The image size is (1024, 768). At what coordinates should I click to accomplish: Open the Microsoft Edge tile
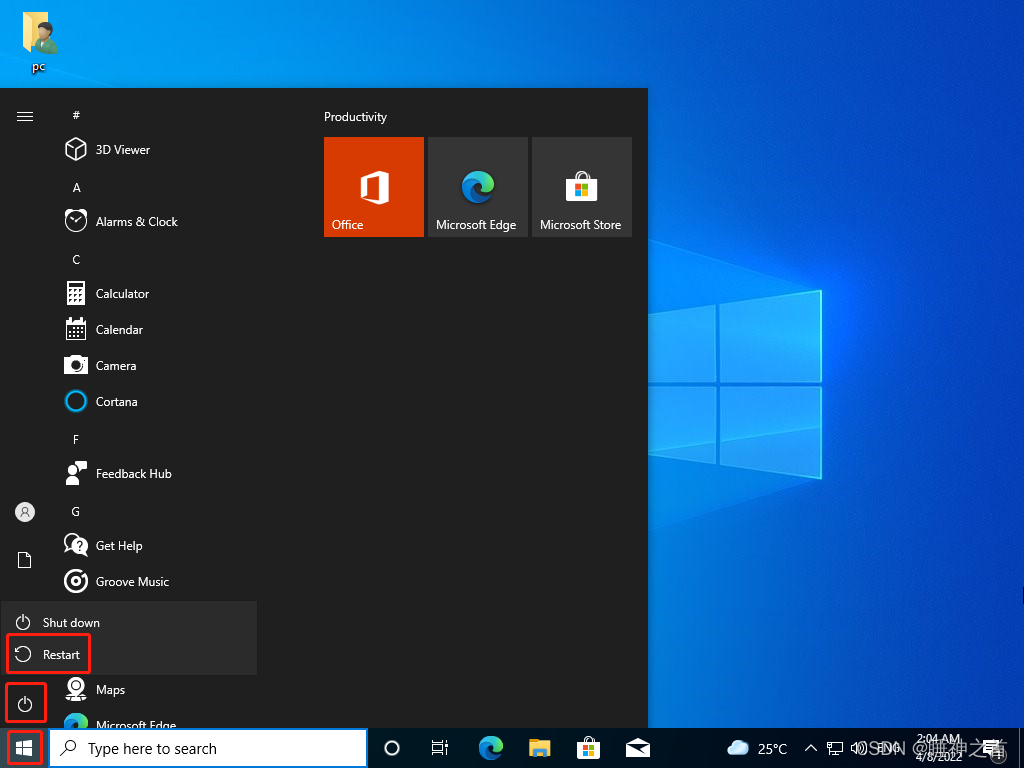(477, 187)
